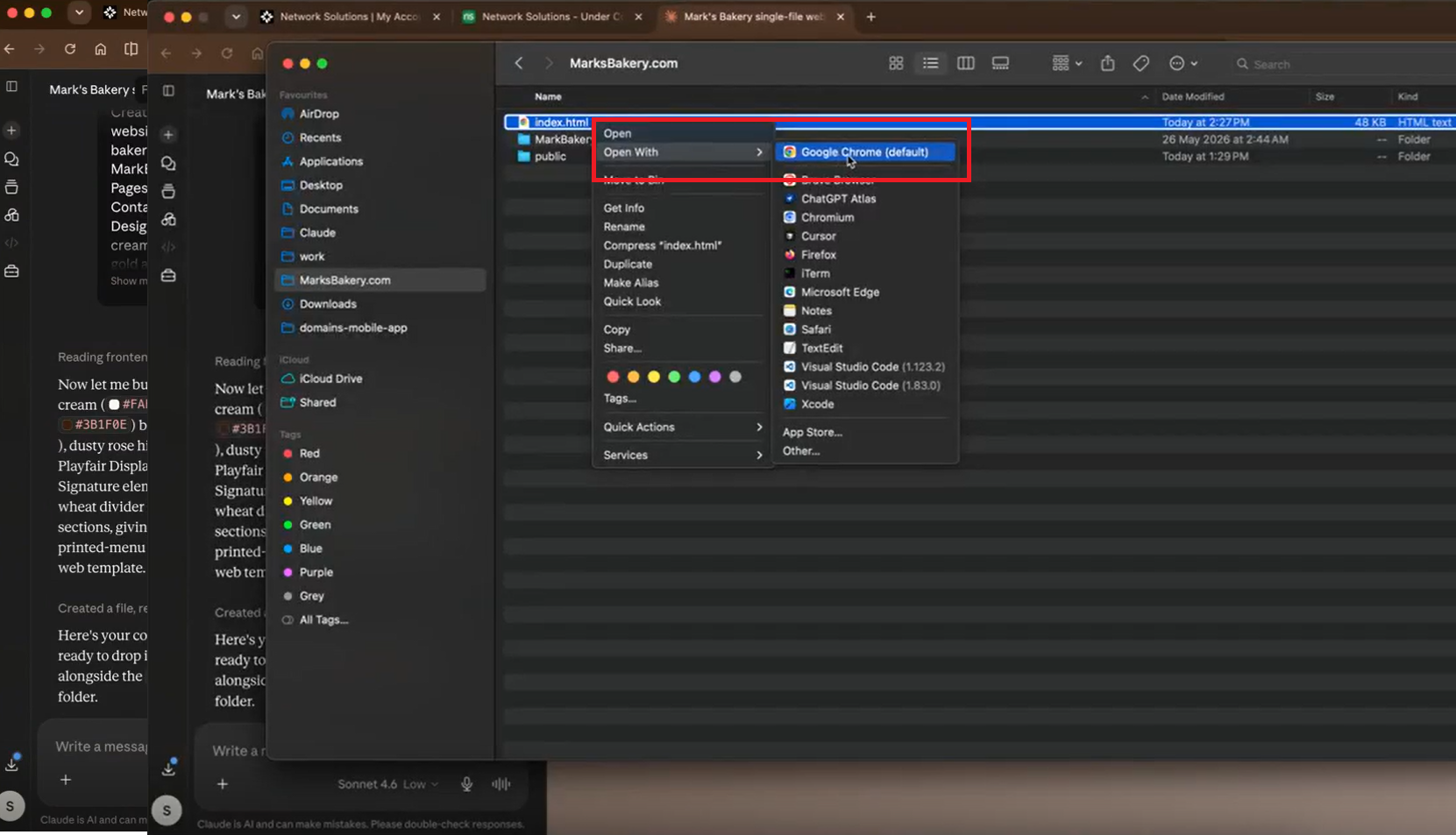Click the Finder Tags toolbar icon

coord(1140,63)
